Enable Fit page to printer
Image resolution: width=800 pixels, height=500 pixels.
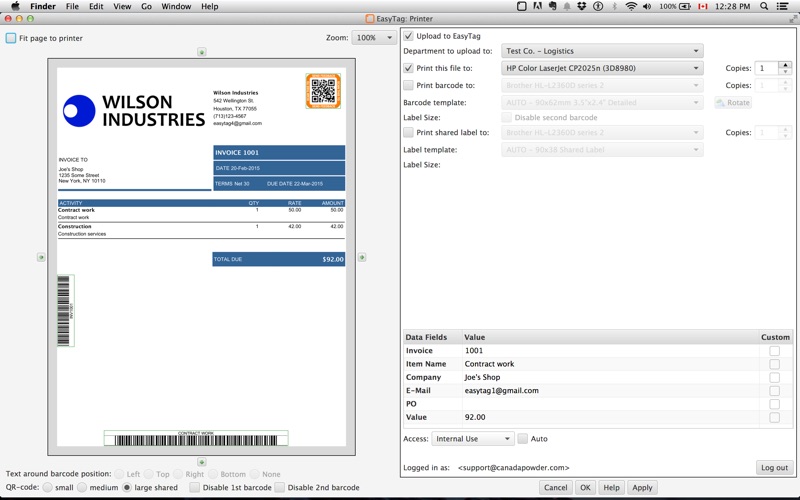tap(11, 38)
